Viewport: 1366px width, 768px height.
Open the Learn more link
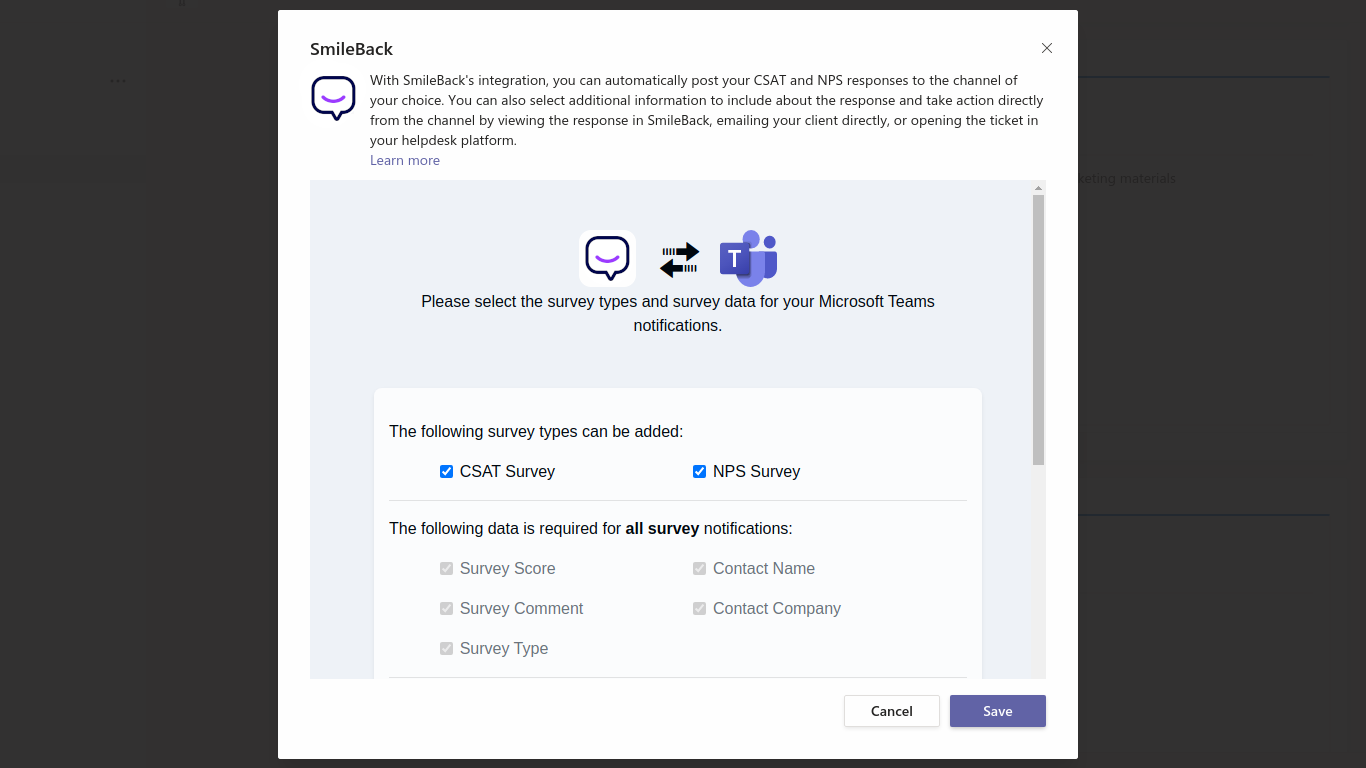point(405,160)
